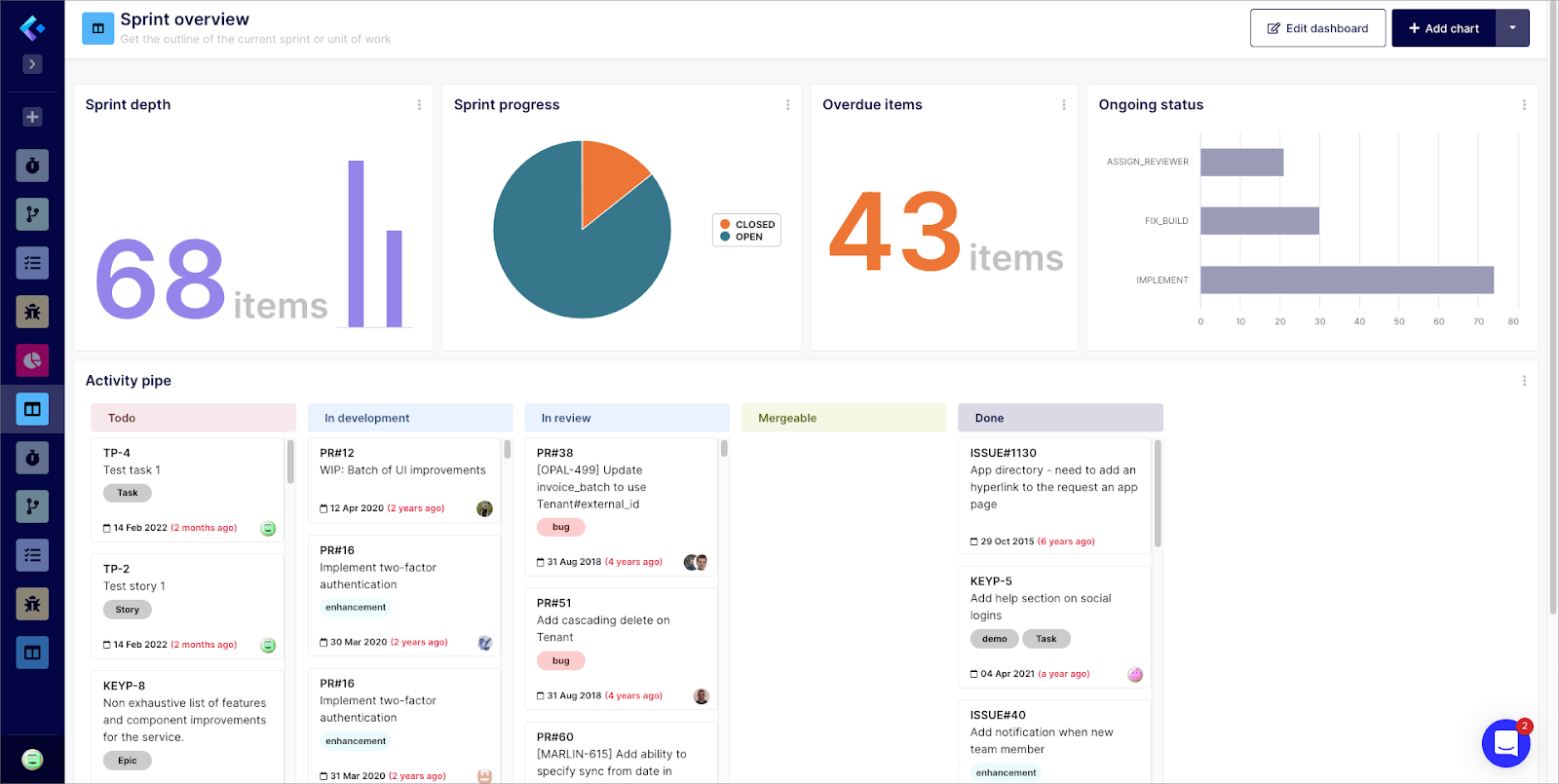Click the Todo column scrollbar

[290, 462]
